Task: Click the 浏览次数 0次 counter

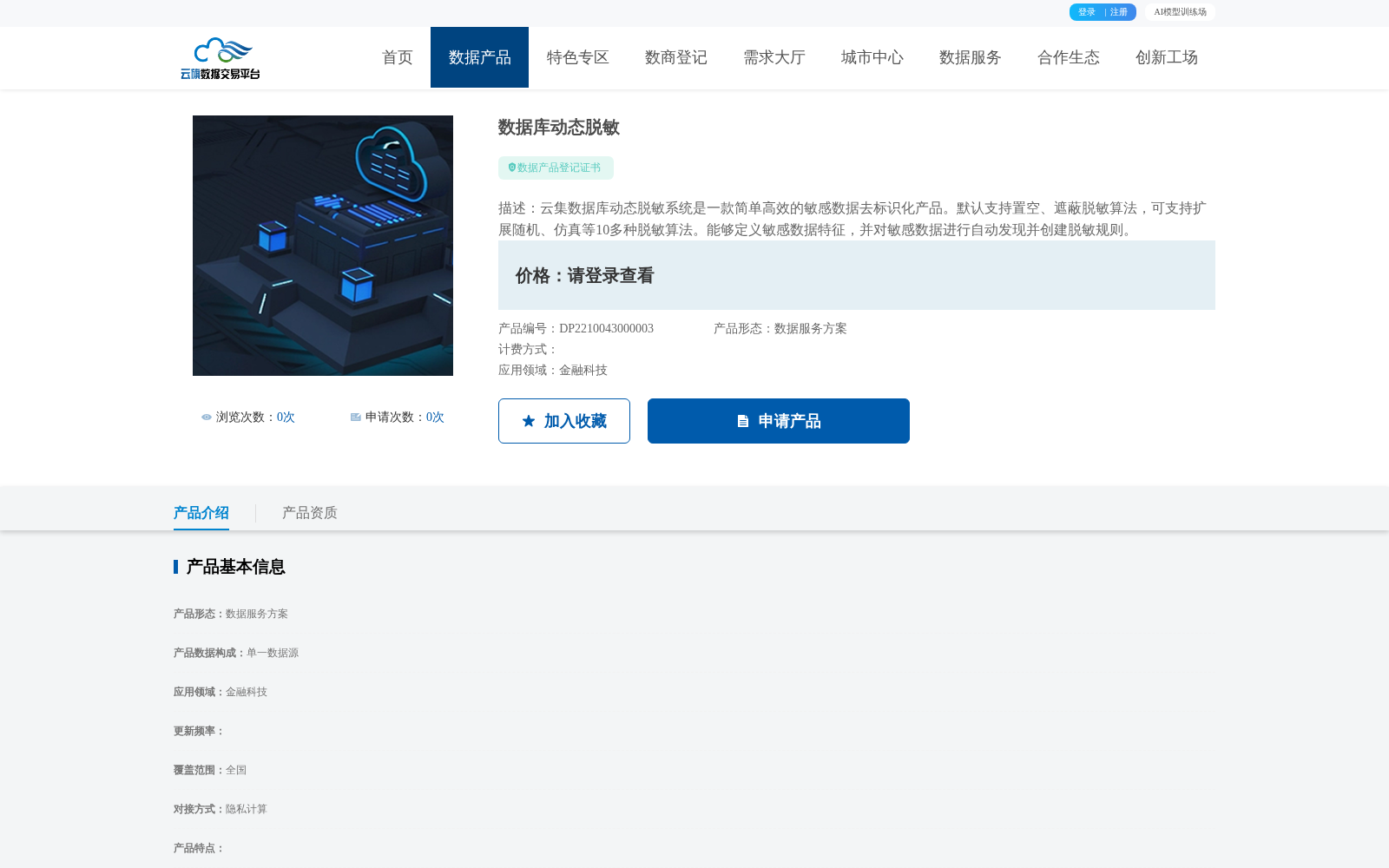Action: tap(248, 418)
